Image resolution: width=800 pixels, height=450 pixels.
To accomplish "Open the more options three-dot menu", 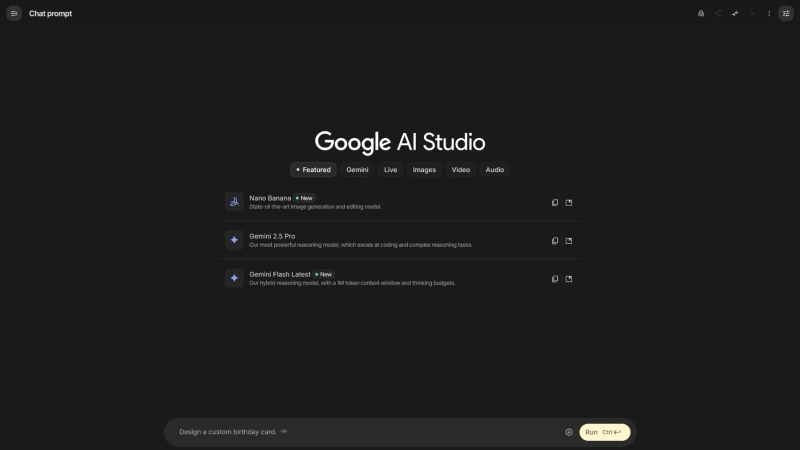I will pos(769,13).
